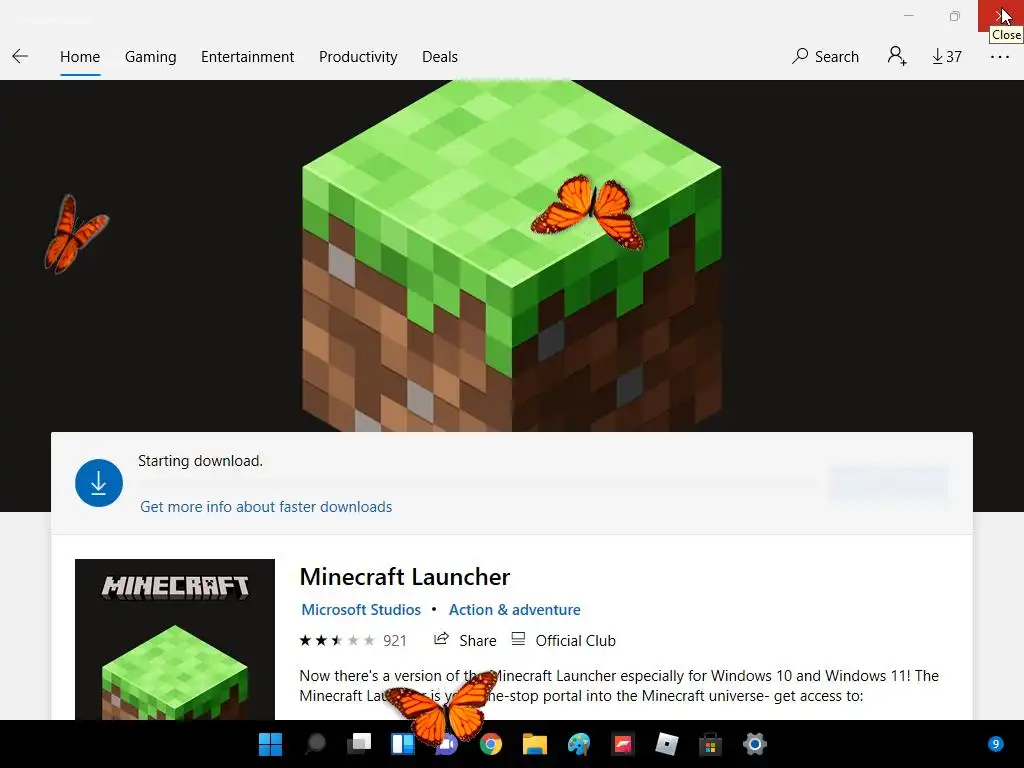Open taskbar search
1024x768 pixels.
tap(315, 744)
